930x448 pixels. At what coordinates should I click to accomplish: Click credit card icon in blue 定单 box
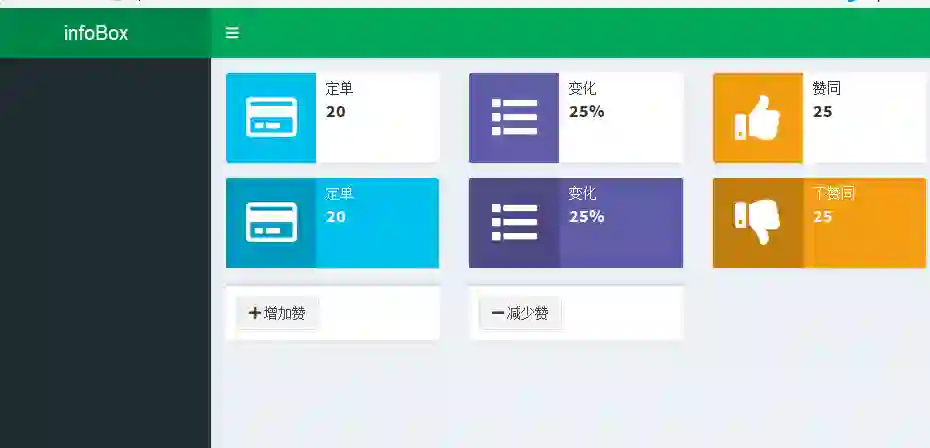click(271, 222)
